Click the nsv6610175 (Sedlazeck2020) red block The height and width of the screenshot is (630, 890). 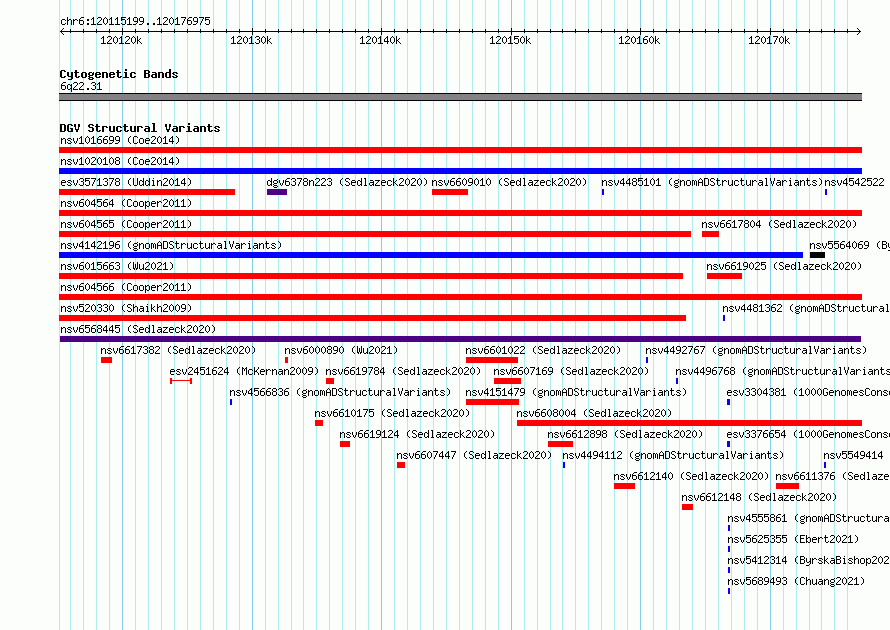click(x=319, y=423)
